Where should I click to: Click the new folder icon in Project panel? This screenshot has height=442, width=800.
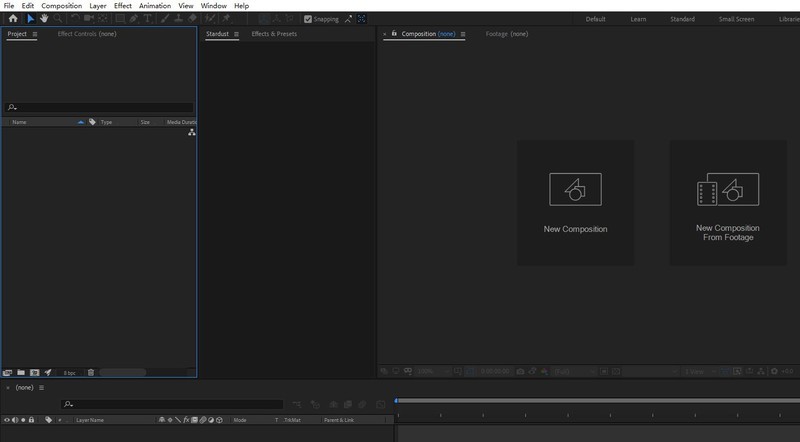click(20, 372)
